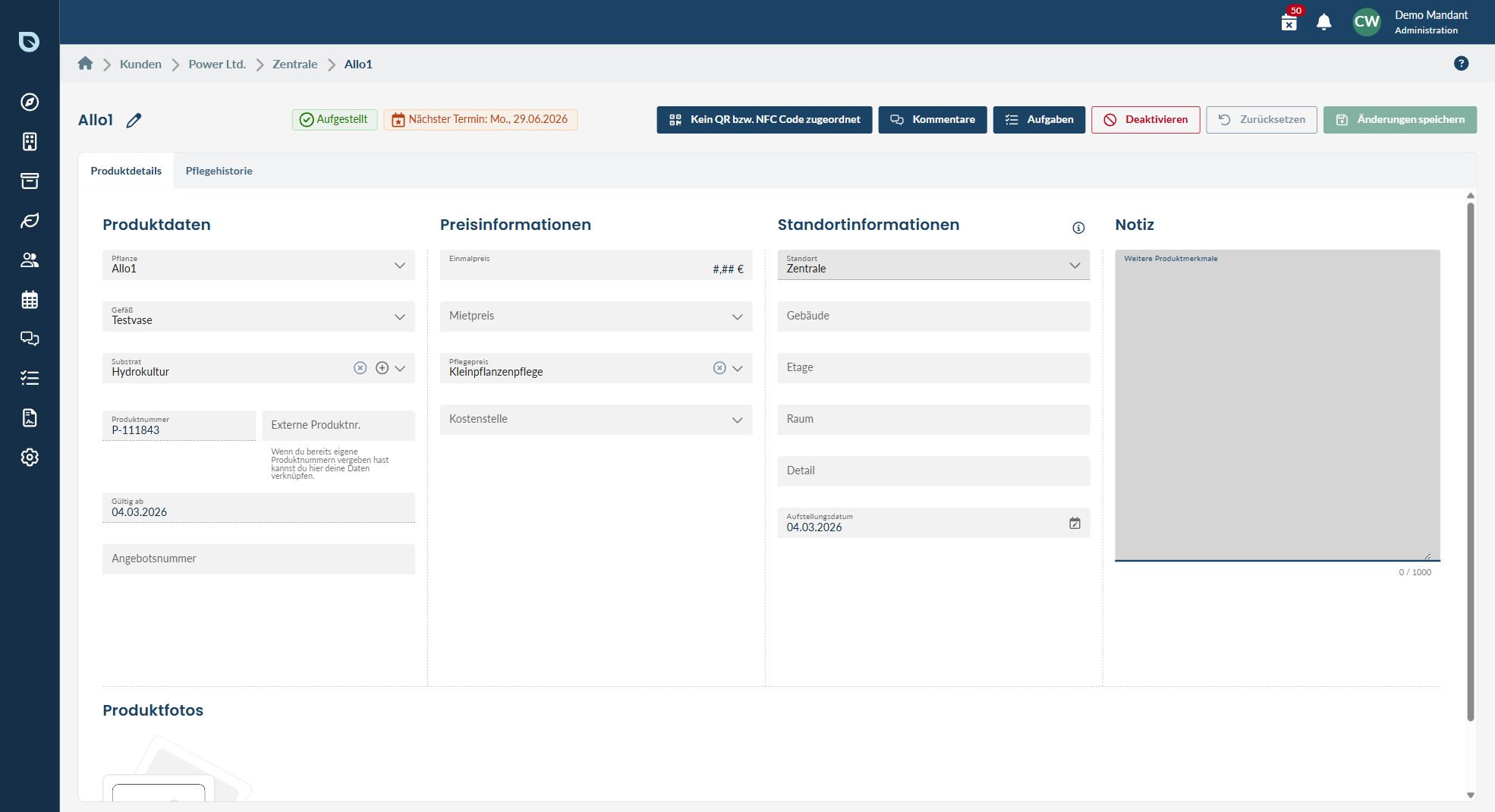This screenshot has width=1495, height=812.
Task: Click Änderungen speichern button
Action: (1400, 120)
